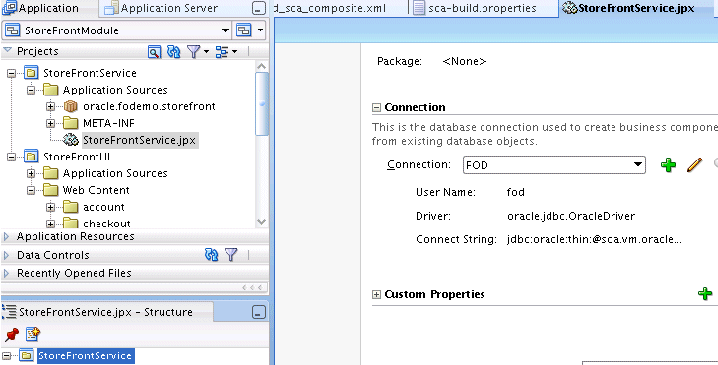
Task: Open the sca_composite.xml editor tab
Action: (330, 8)
